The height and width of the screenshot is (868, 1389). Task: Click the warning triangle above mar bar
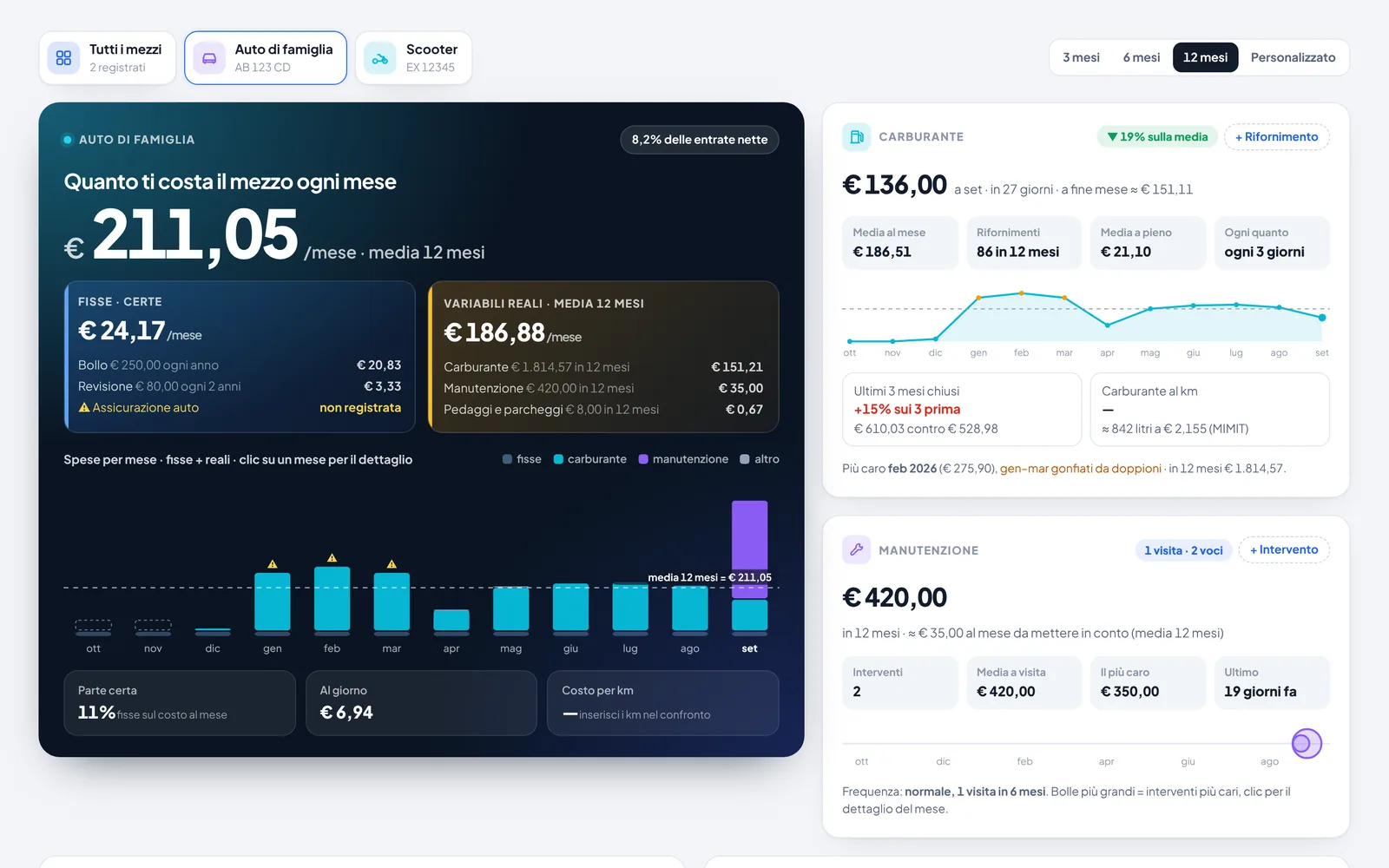point(392,564)
